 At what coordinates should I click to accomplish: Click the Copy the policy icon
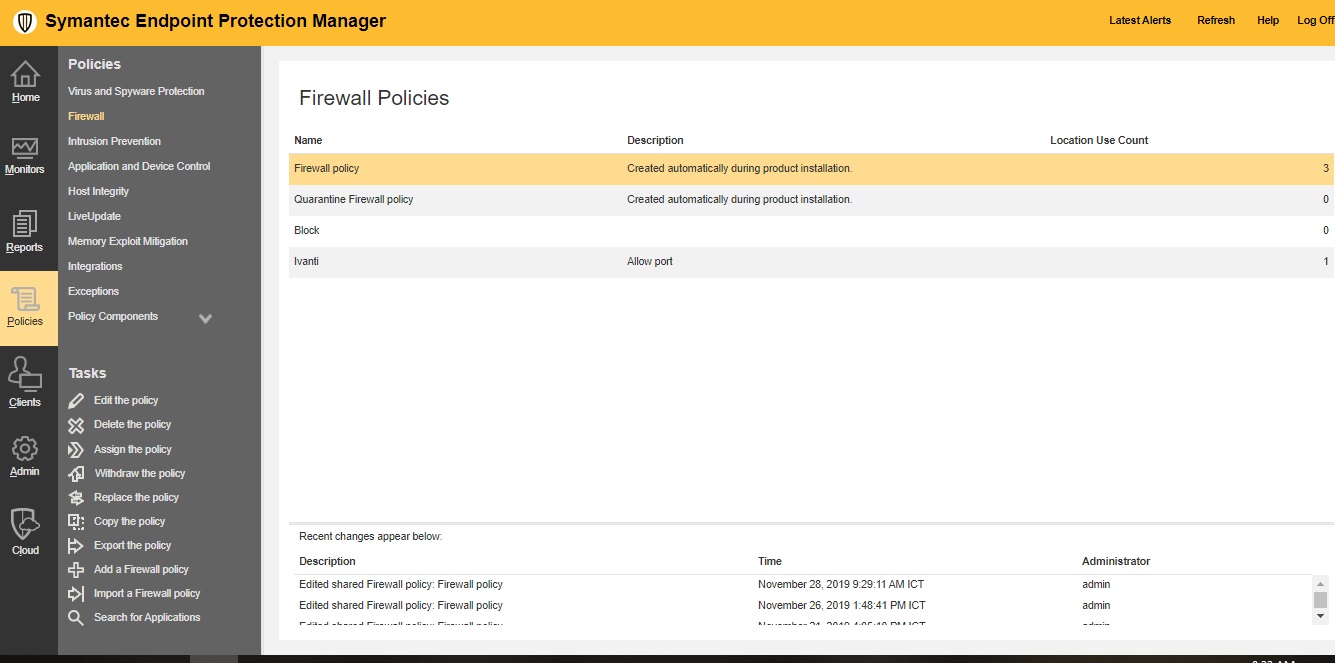(x=76, y=522)
